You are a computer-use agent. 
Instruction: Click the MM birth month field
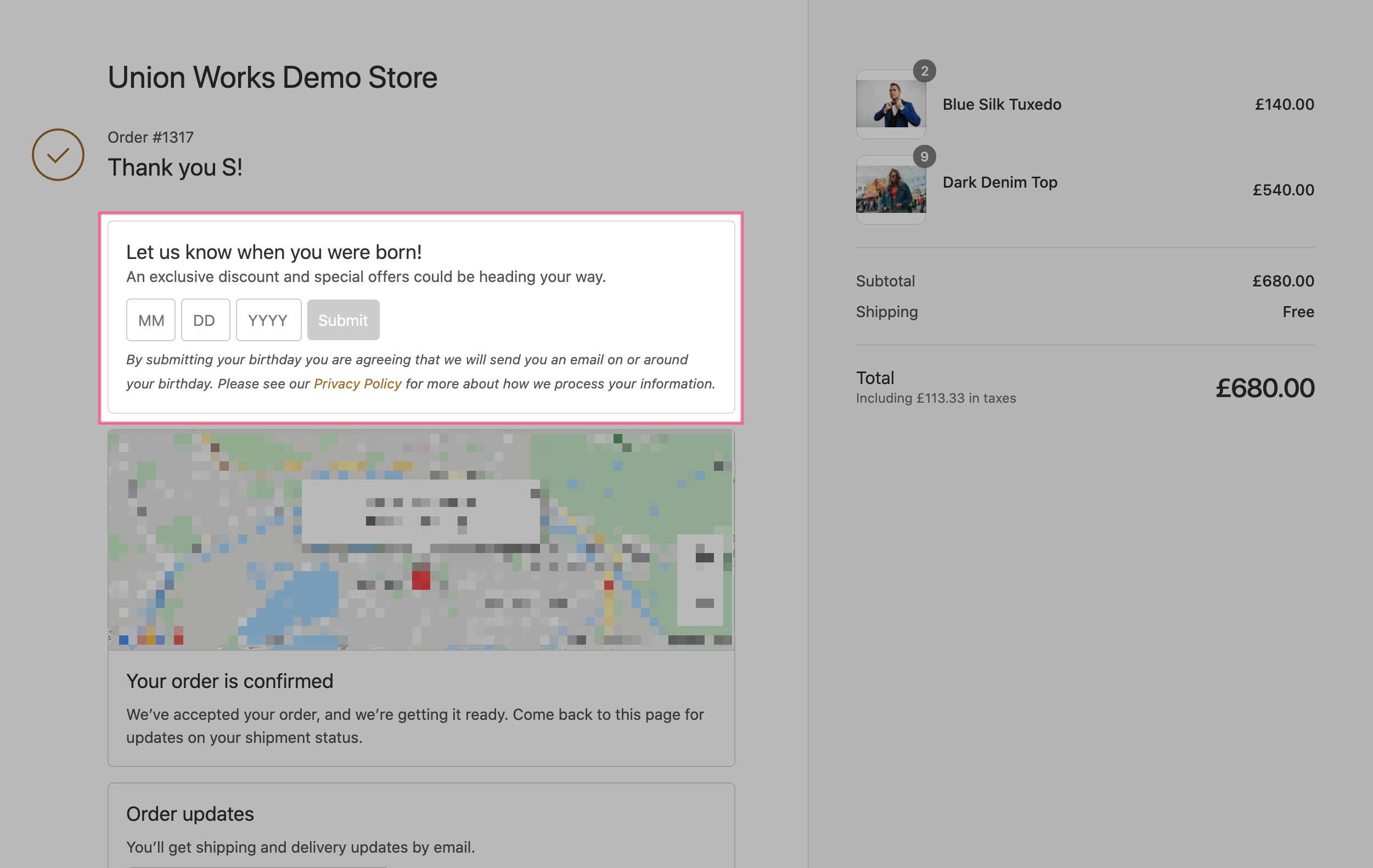[150, 320]
